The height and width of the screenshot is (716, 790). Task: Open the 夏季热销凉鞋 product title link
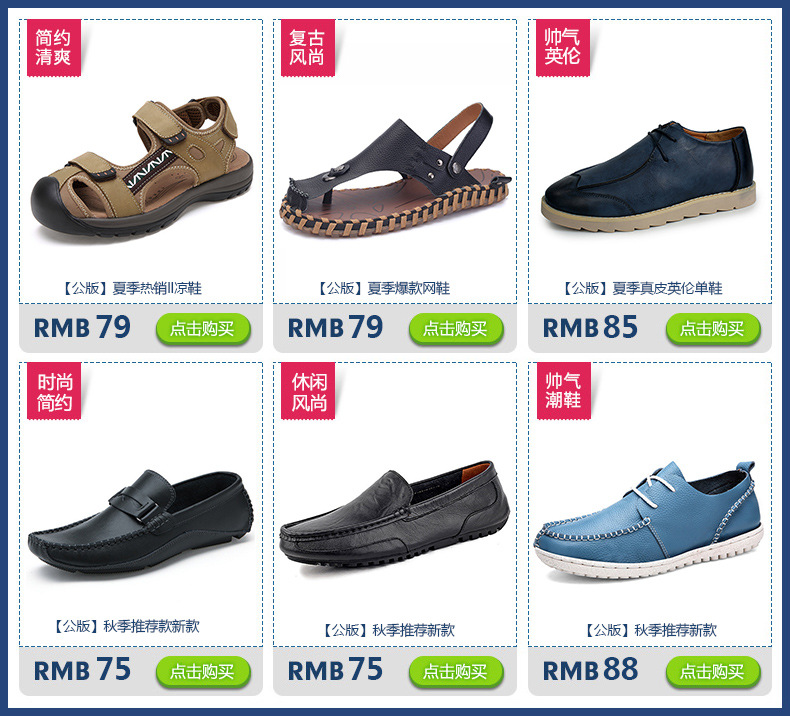(x=132, y=288)
